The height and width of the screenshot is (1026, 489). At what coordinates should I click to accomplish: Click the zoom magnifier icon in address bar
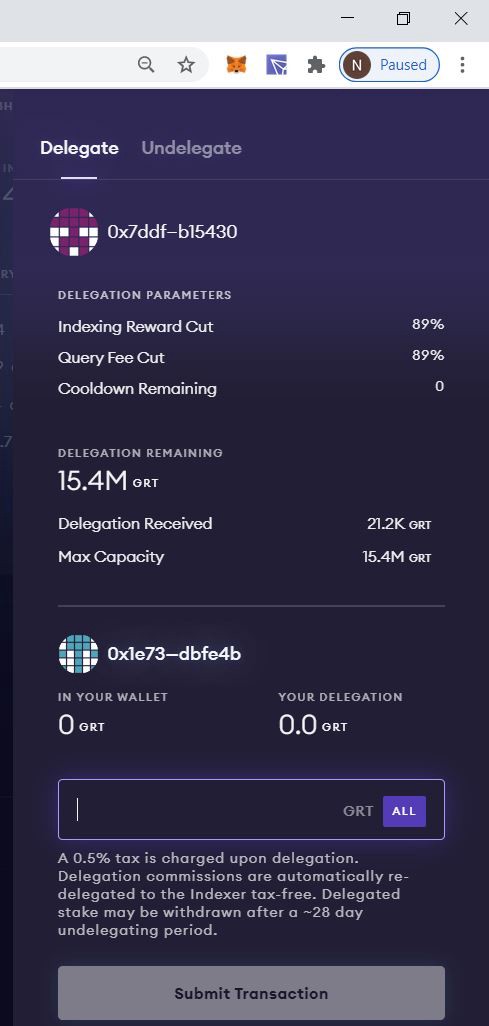146,65
